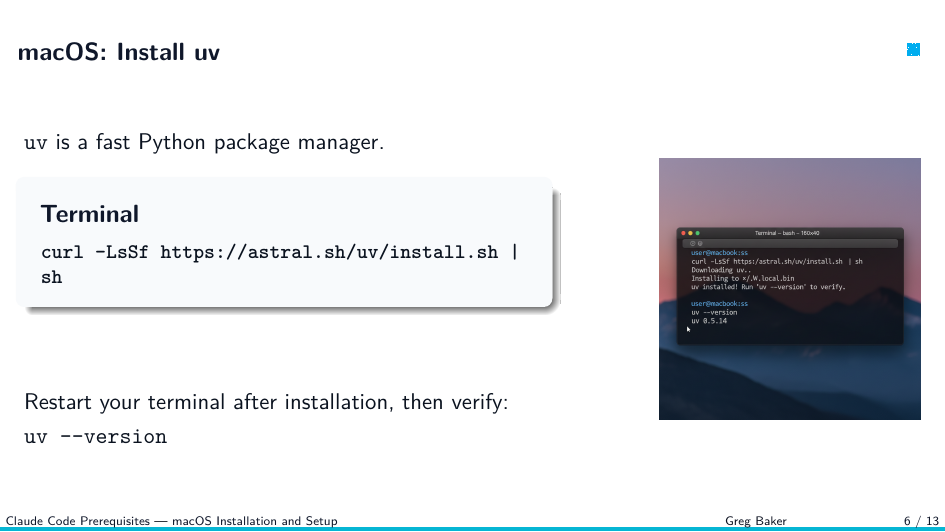Click the mouse cursor arrow inside the terminal
The height and width of the screenshot is (532, 945).
pos(688,329)
